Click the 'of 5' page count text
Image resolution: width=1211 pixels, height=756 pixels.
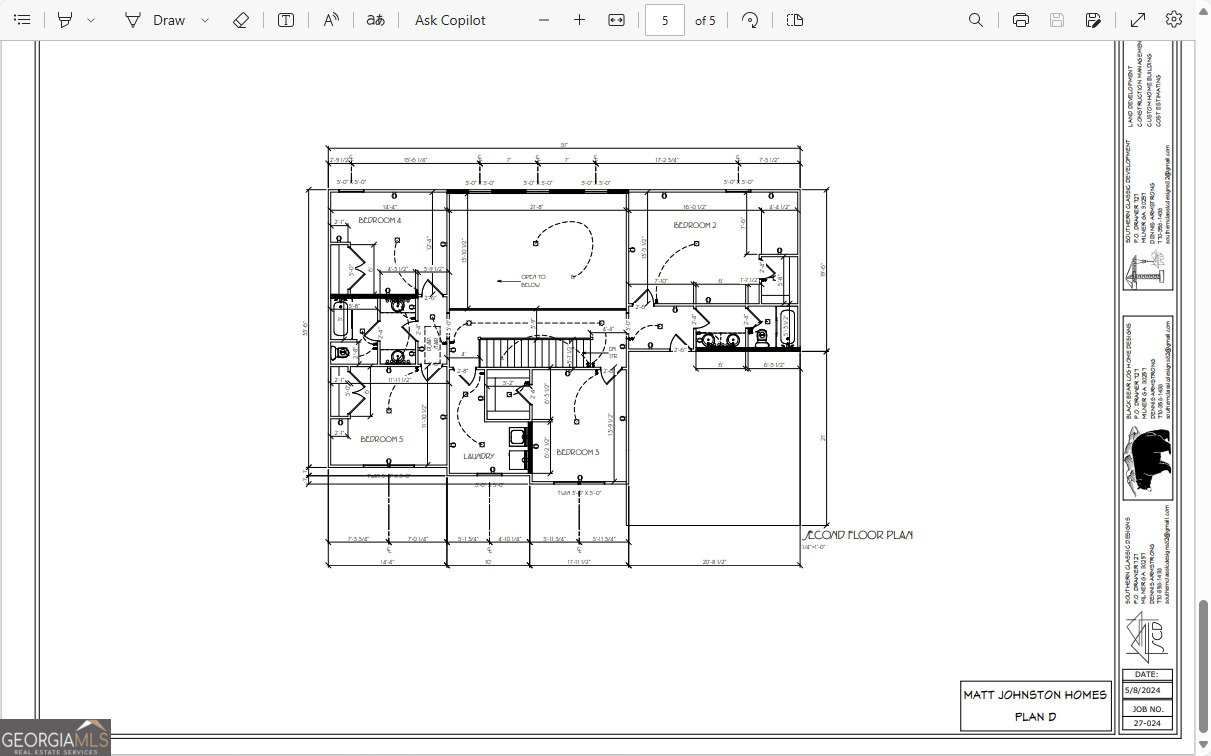pyautogui.click(x=705, y=20)
